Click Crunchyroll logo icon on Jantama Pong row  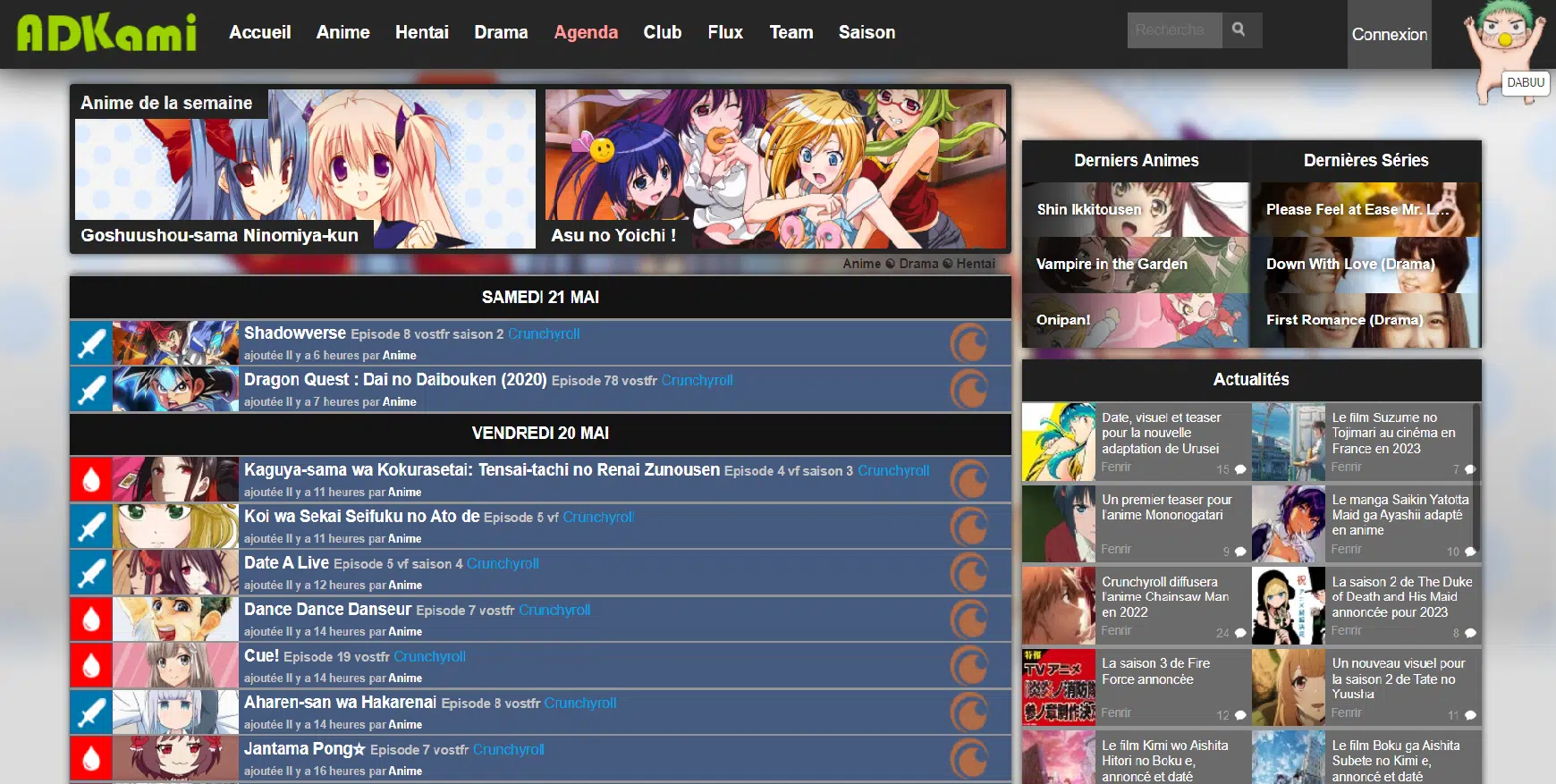point(969,759)
